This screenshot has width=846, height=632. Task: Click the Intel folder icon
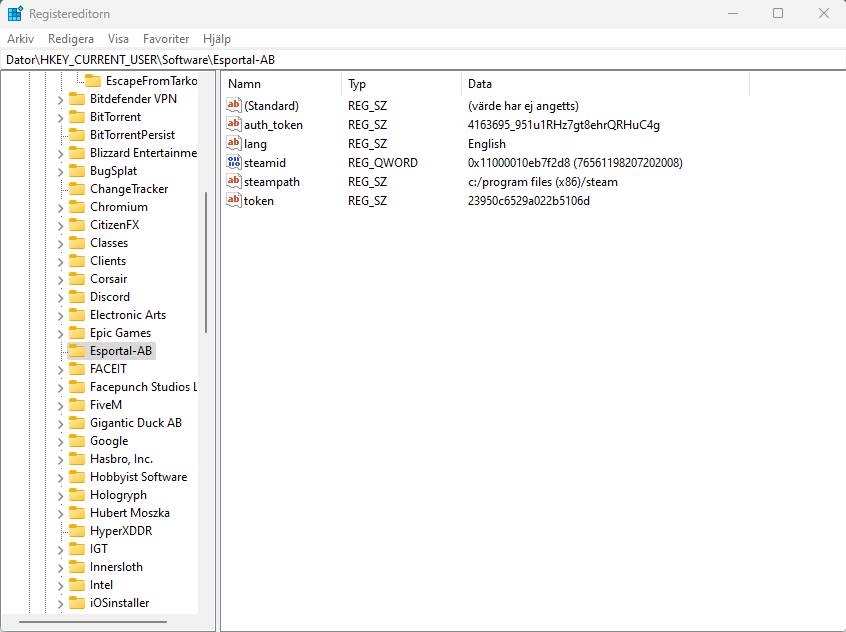pyautogui.click(x=77, y=585)
